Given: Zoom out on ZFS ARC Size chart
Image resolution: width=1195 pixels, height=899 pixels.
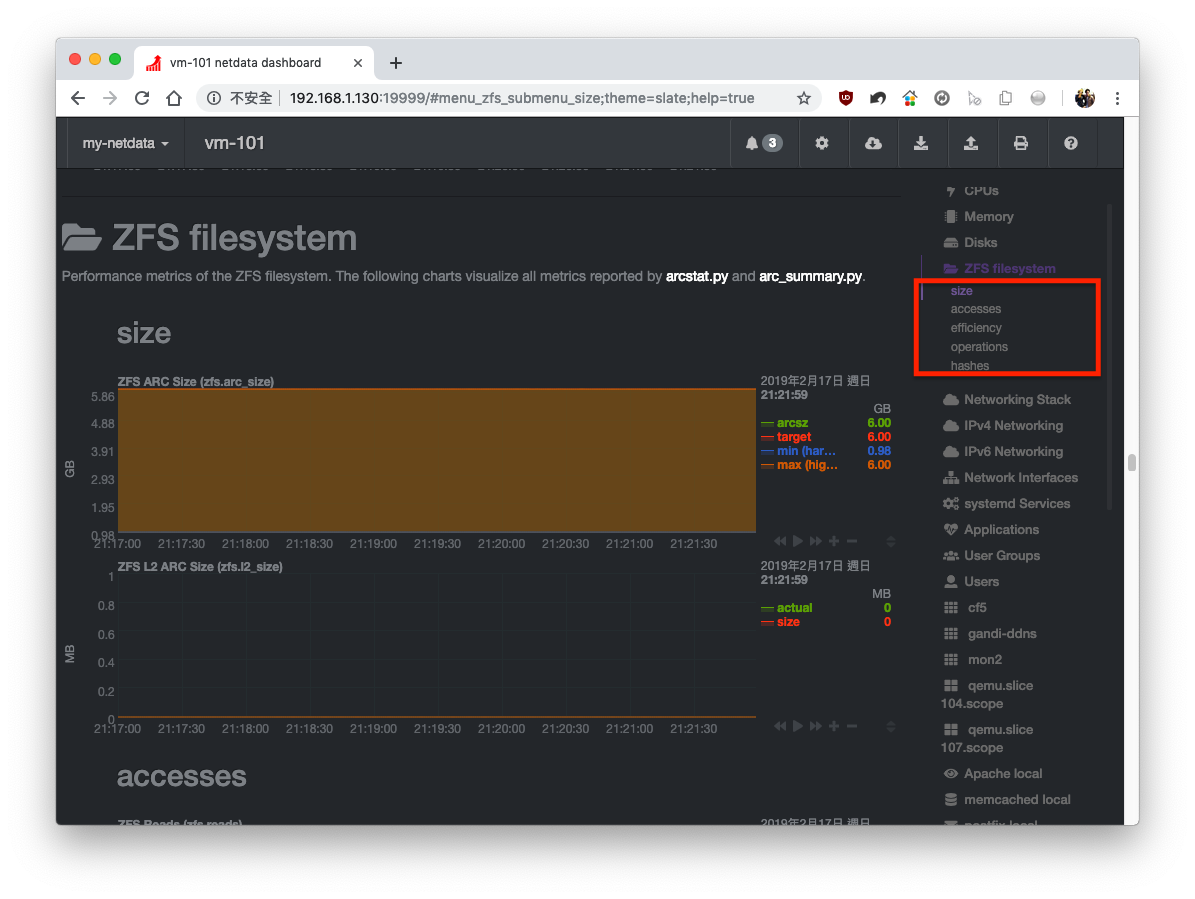Looking at the screenshot, I should pos(852,541).
